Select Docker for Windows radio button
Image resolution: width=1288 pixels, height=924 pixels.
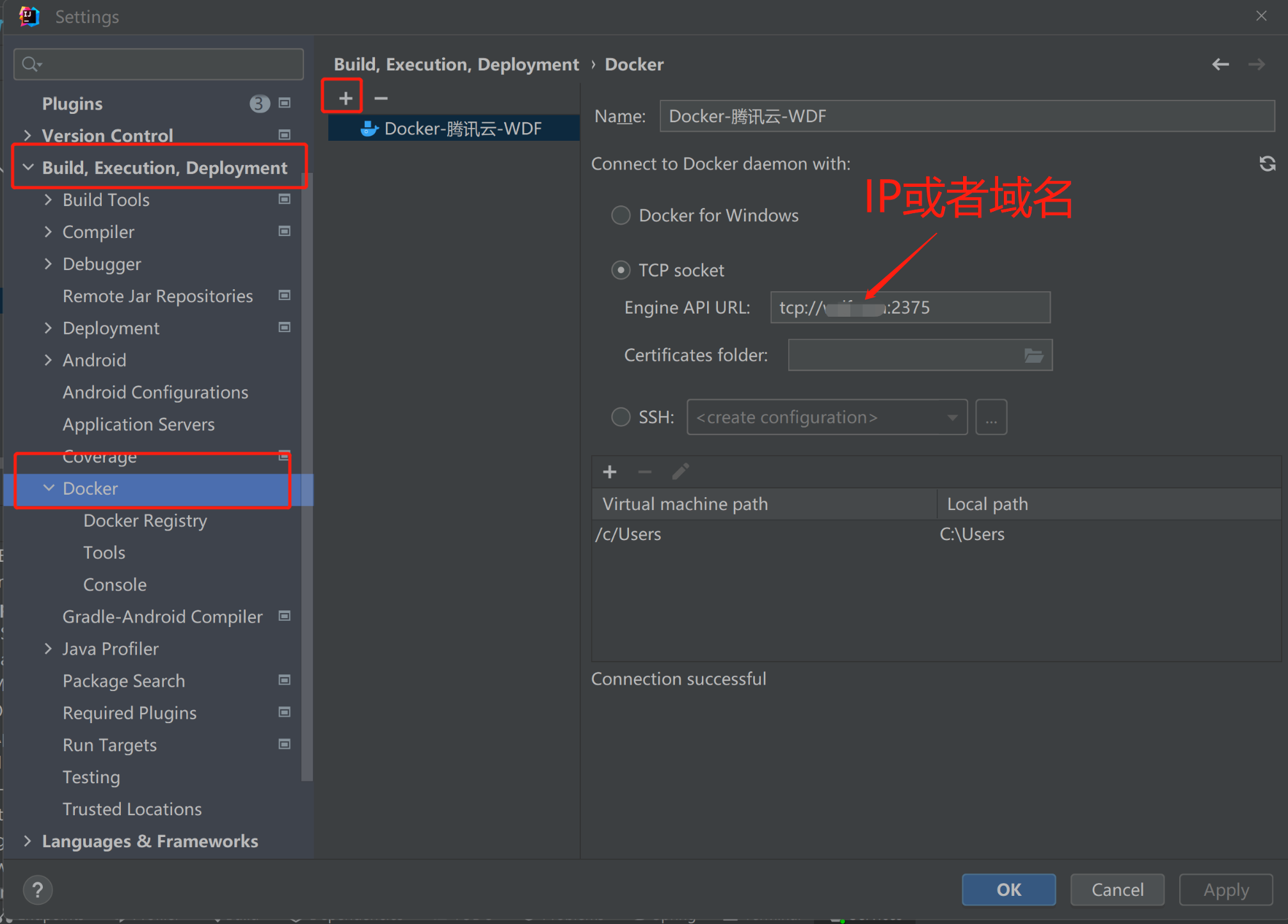(621, 216)
